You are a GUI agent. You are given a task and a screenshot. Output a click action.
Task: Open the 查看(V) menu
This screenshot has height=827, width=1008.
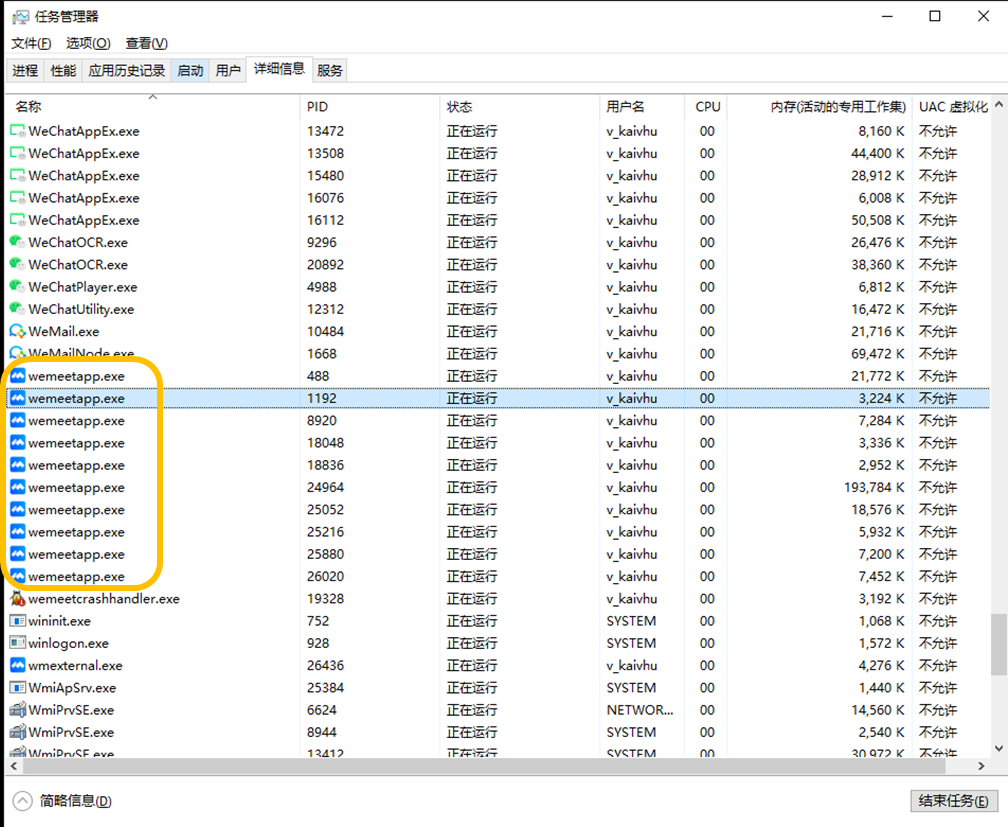pos(147,43)
